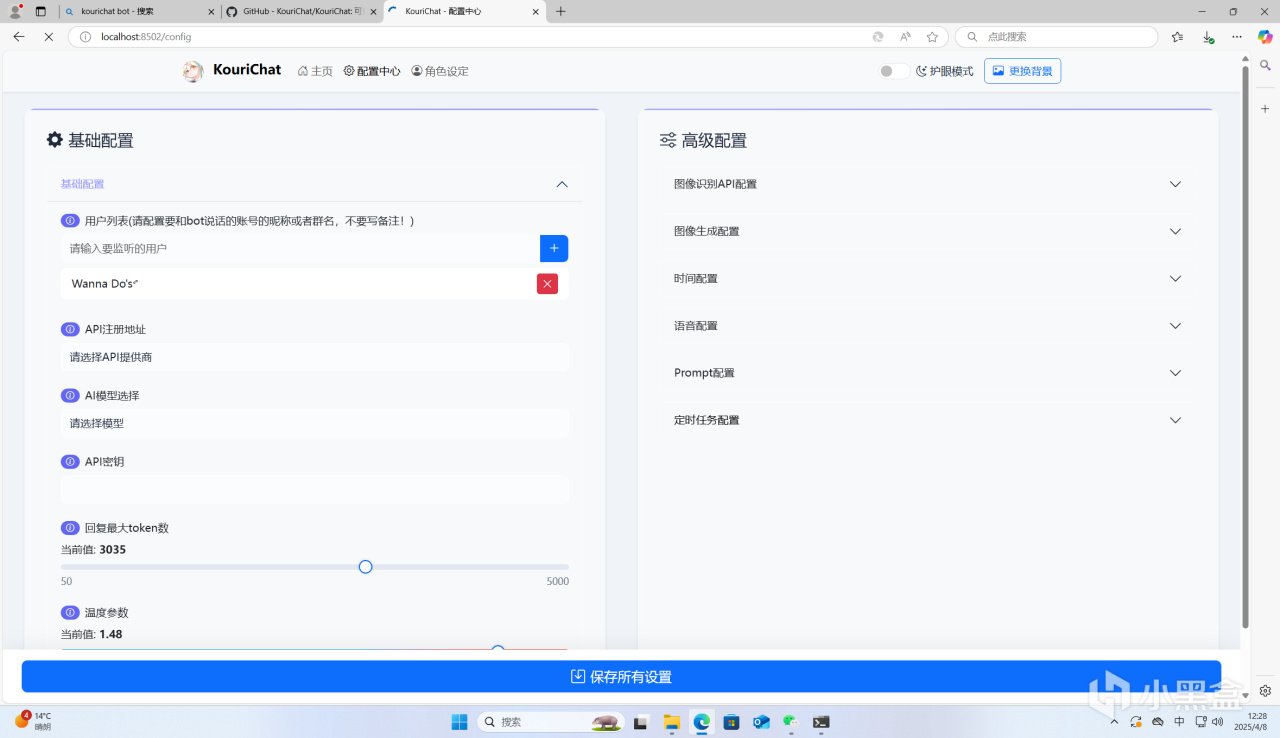Image resolution: width=1280 pixels, height=738 pixels.
Task: Click the Windows taskbar search box
Action: (551, 722)
